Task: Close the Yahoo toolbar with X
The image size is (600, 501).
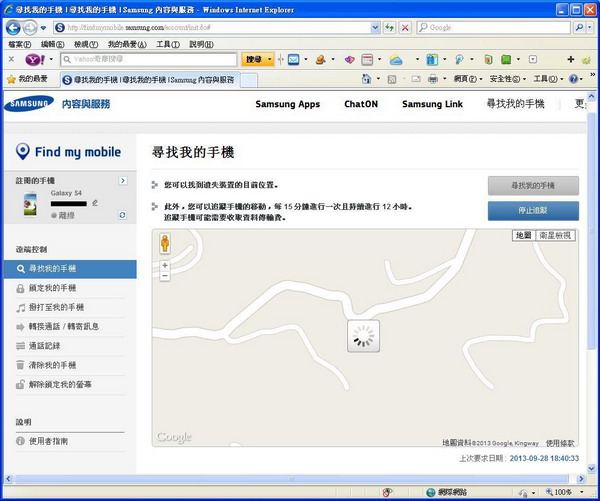Action: 11,59
